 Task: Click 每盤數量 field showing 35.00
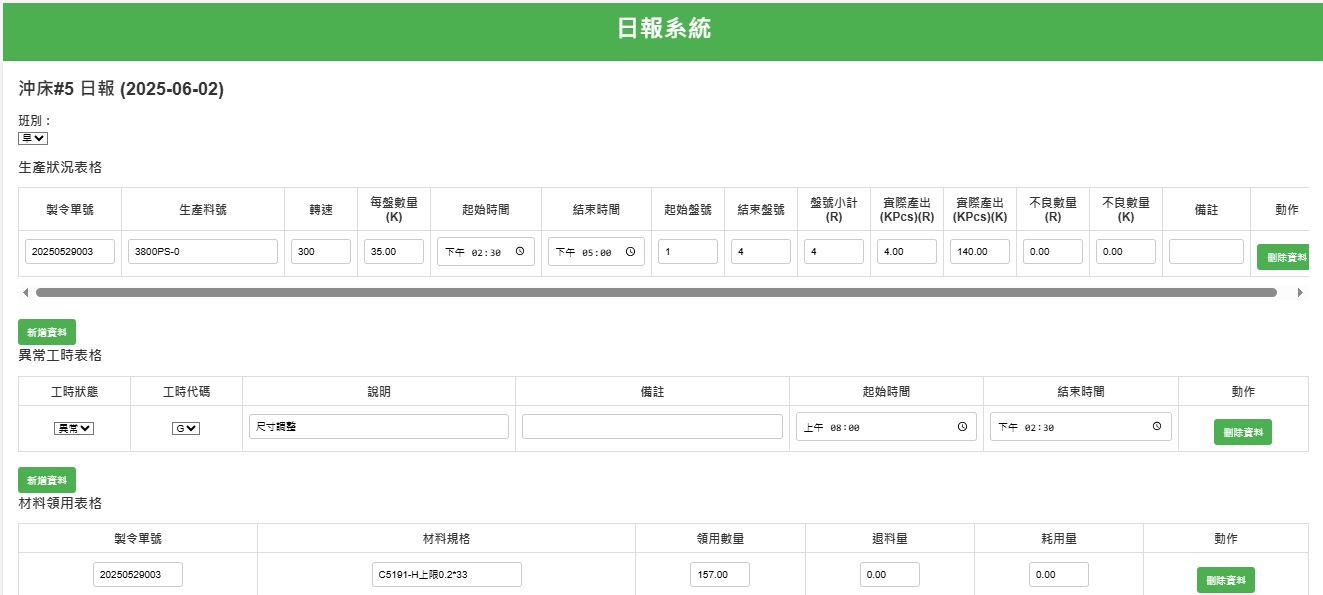(x=394, y=252)
